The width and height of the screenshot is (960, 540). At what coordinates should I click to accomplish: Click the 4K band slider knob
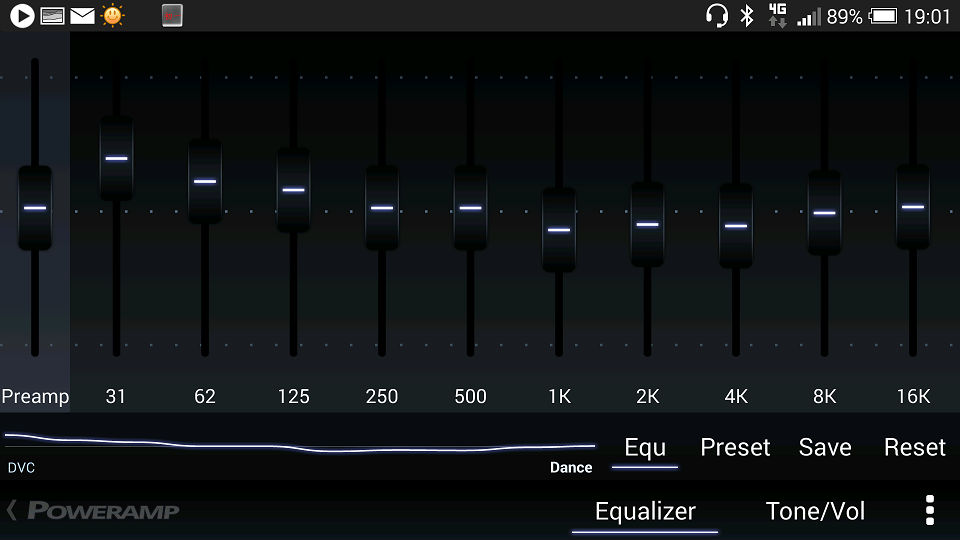click(736, 227)
